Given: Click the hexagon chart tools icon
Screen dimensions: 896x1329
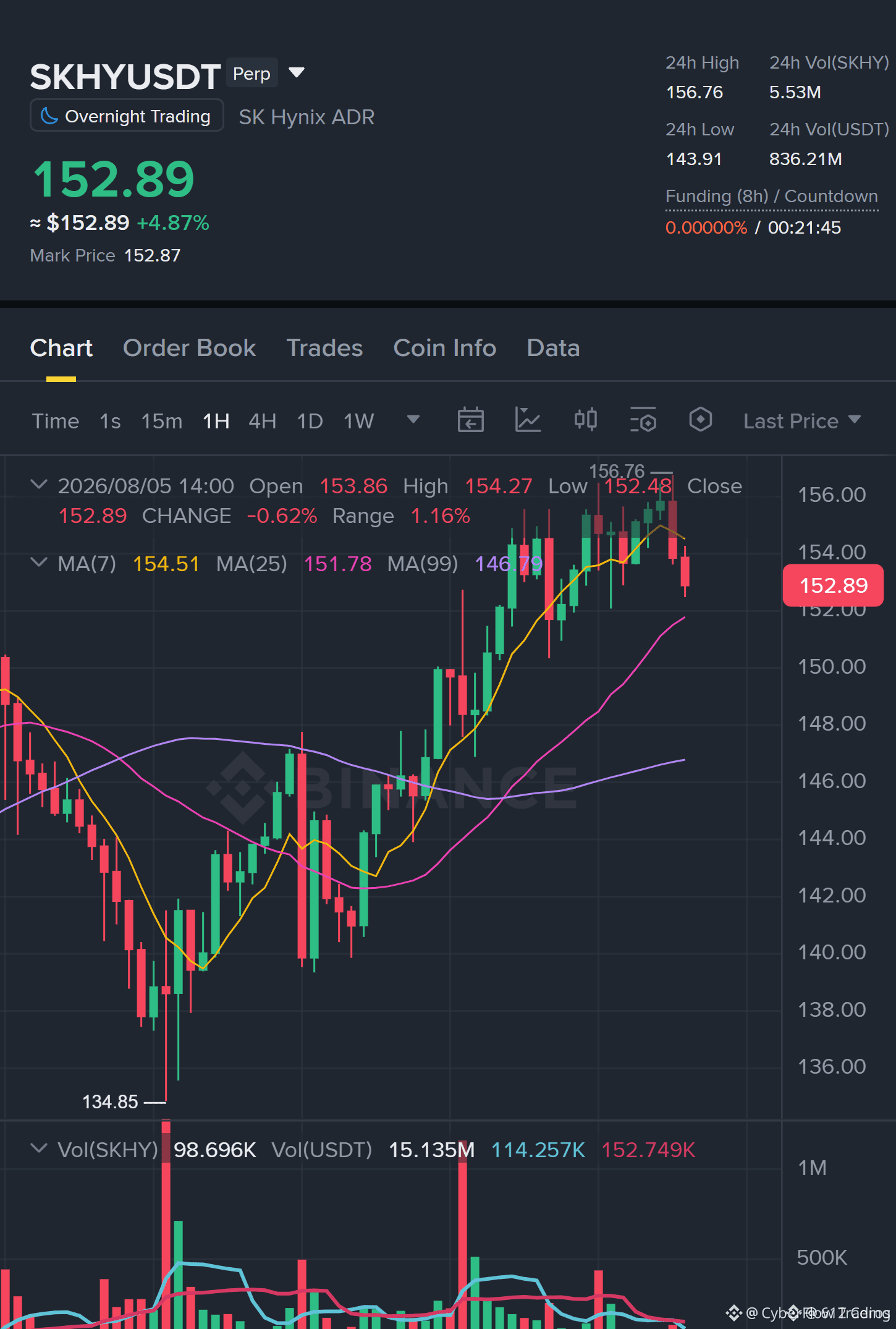Looking at the screenshot, I should [x=700, y=420].
